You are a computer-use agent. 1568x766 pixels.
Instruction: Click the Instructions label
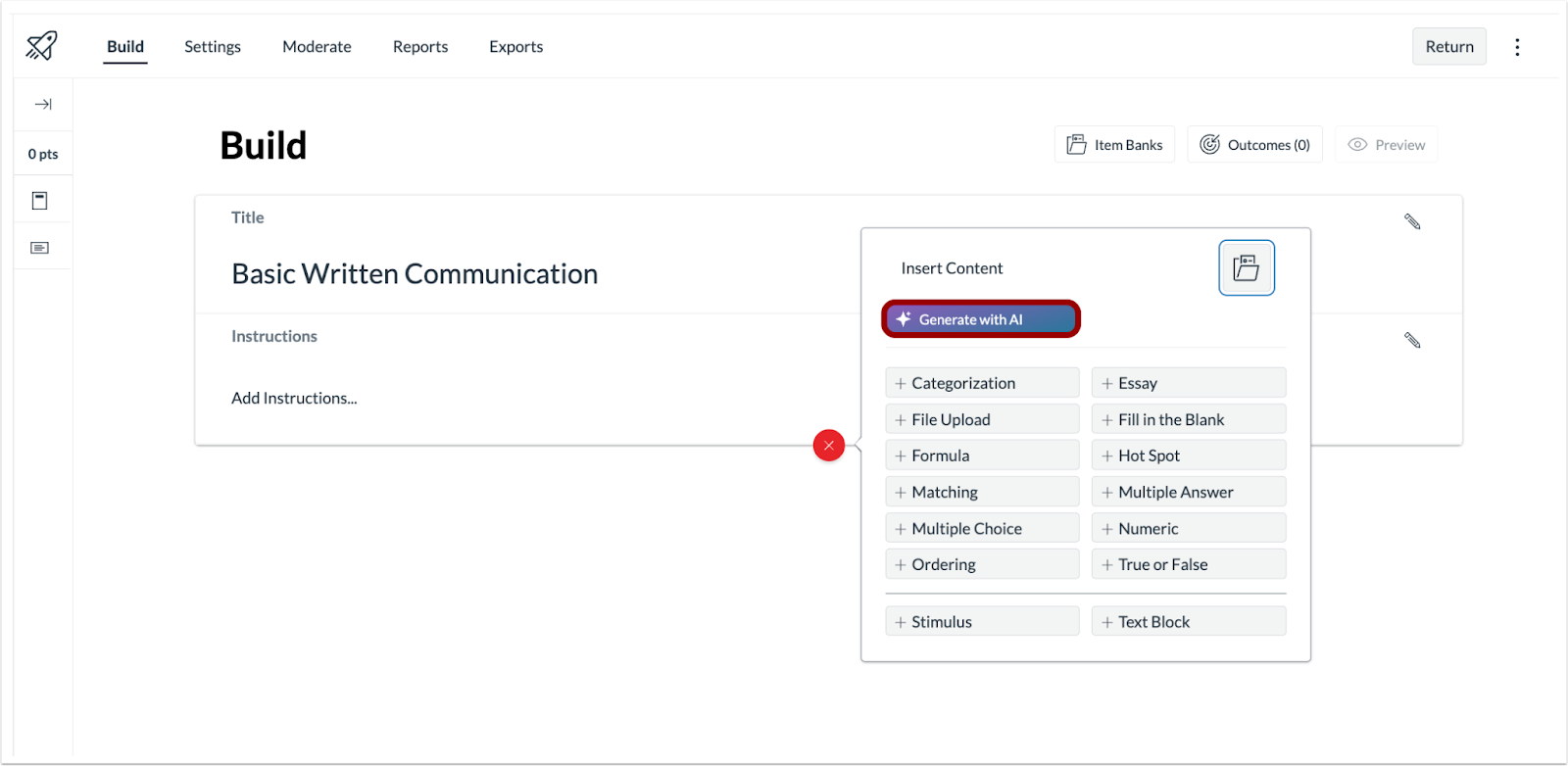tap(274, 336)
